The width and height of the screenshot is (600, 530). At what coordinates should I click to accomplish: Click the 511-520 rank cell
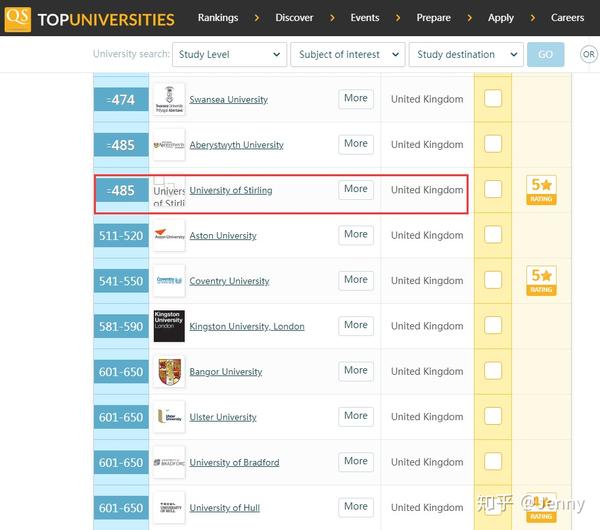click(121, 236)
